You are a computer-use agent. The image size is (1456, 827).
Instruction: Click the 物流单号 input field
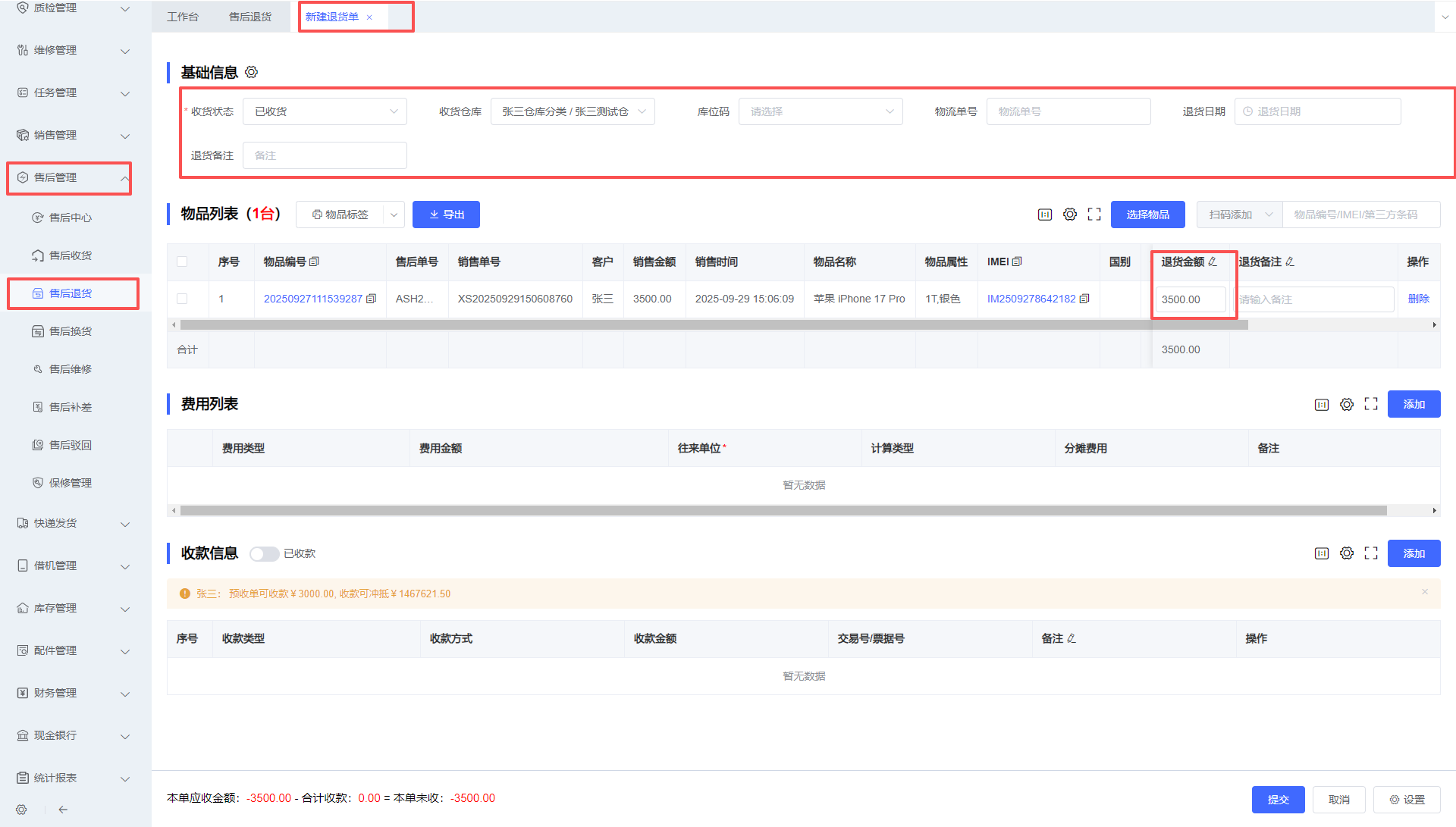click(1068, 111)
